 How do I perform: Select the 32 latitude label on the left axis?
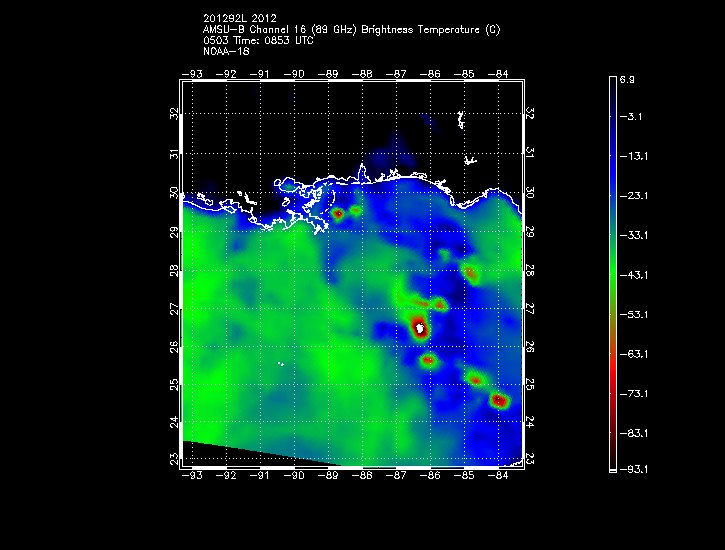tap(174, 114)
